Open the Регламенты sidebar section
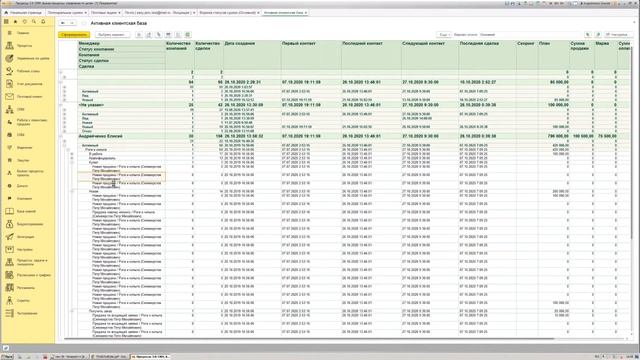The height and width of the screenshot is (360, 640). pyautogui.click(x=27, y=288)
